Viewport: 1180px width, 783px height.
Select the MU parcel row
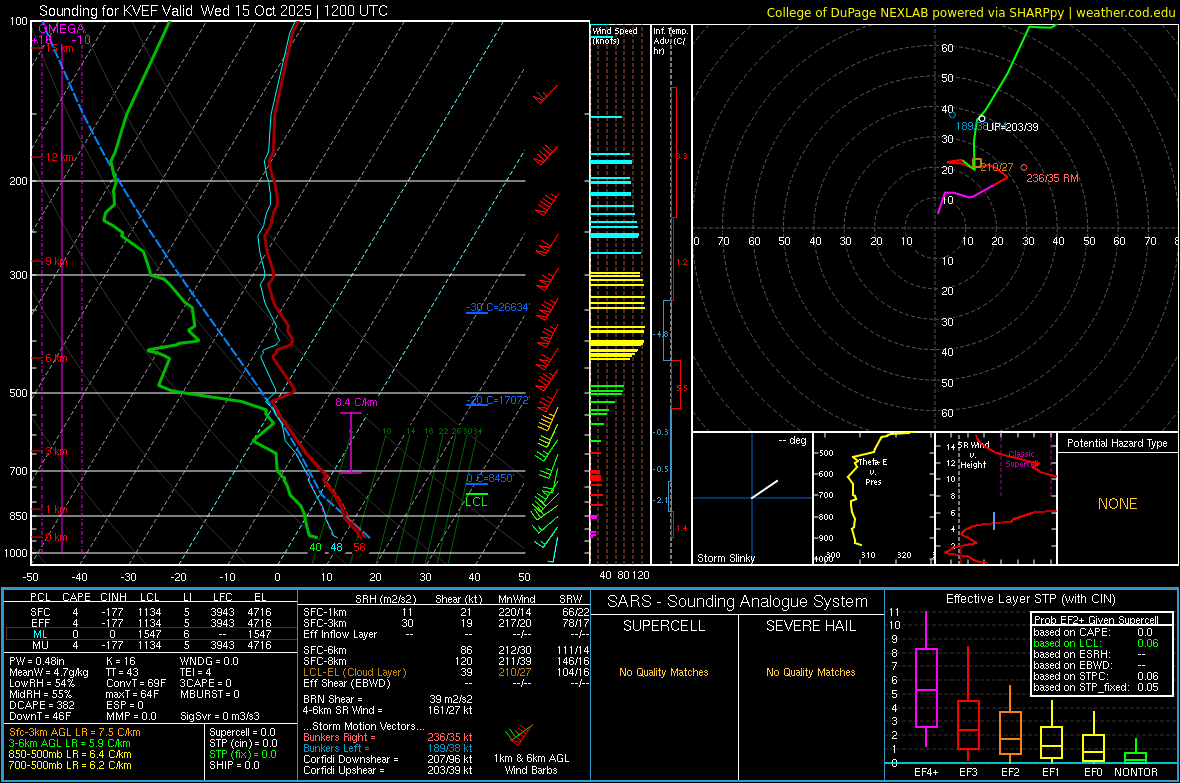coord(151,645)
